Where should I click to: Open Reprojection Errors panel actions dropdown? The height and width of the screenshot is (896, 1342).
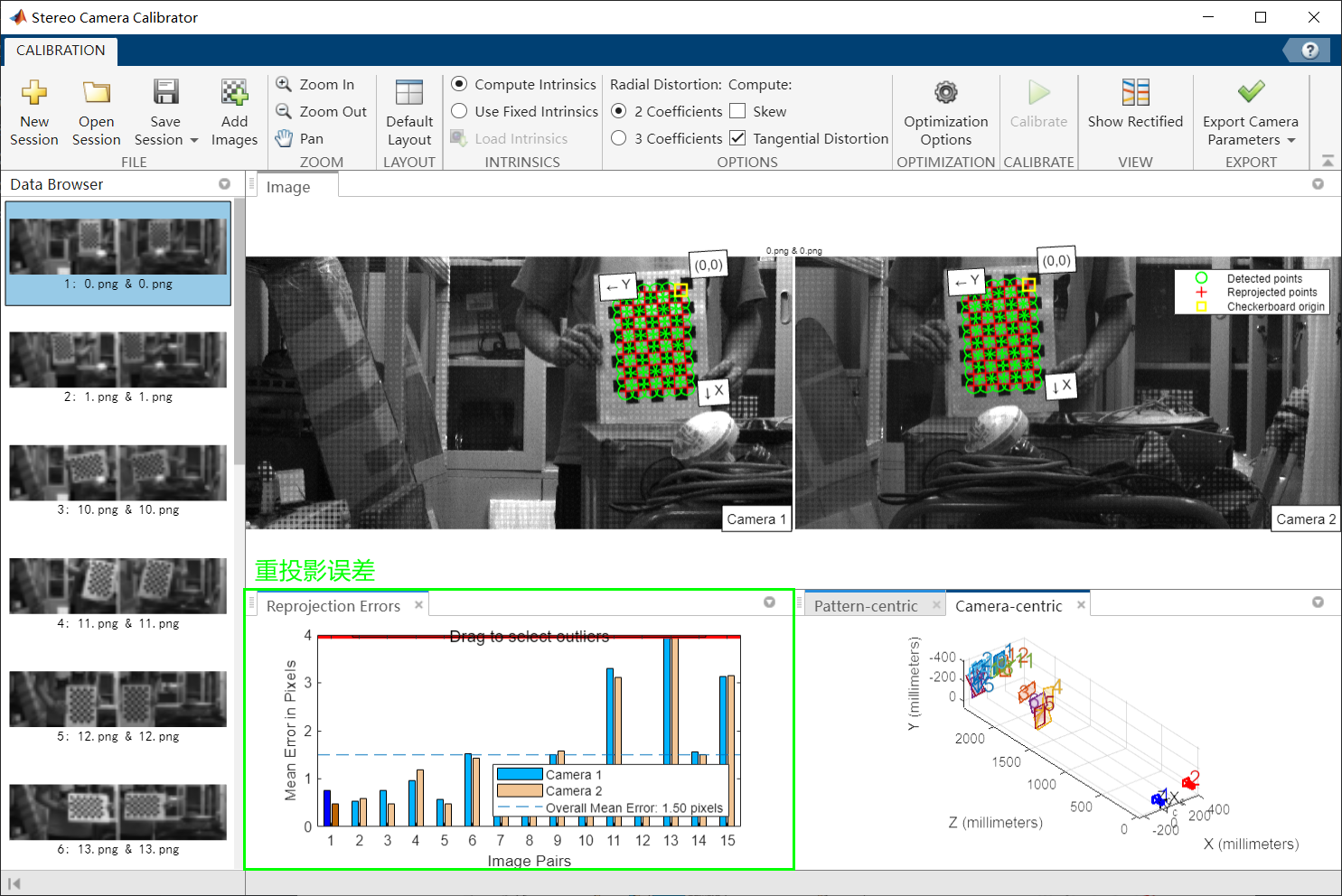769,602
